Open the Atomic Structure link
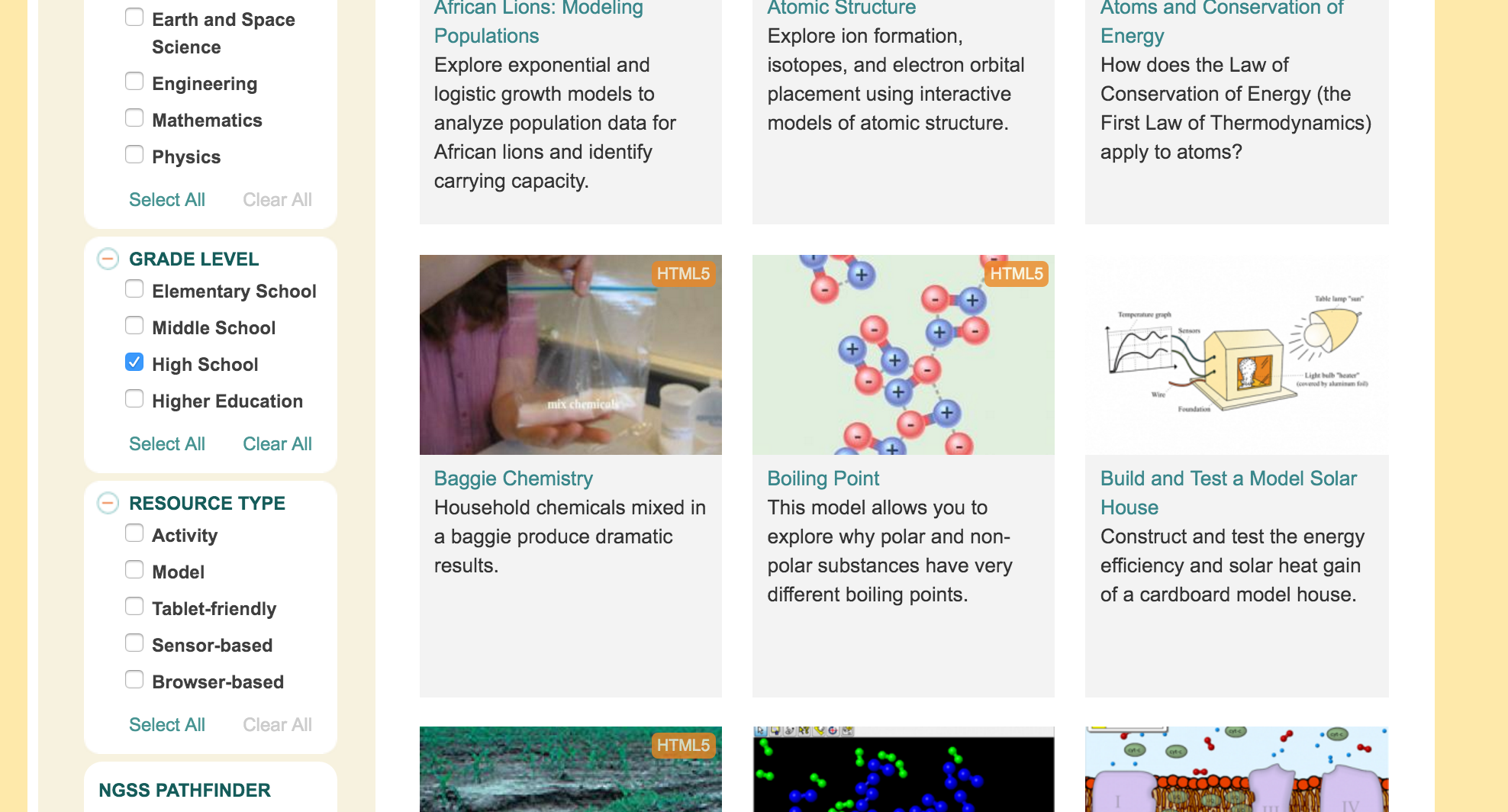The image size is (1508, 812). coord(842,8)
